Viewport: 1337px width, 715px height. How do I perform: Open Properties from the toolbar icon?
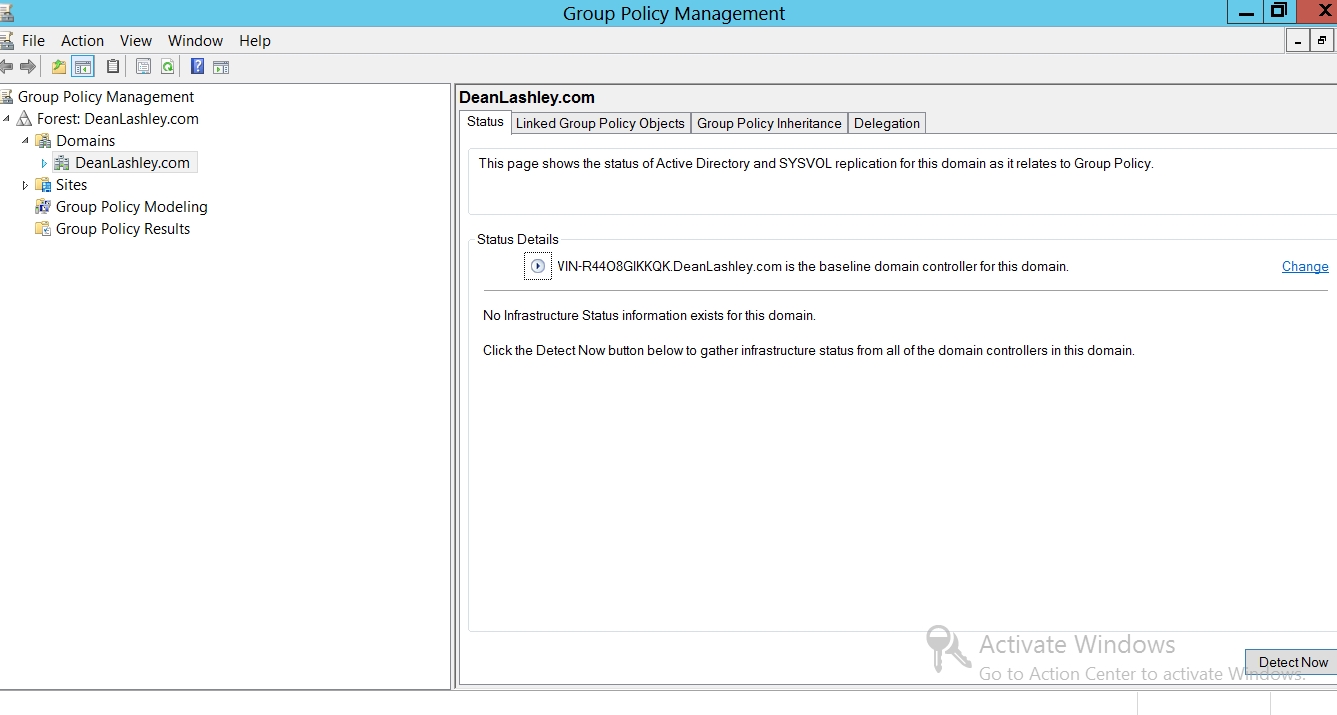(143, 67)
